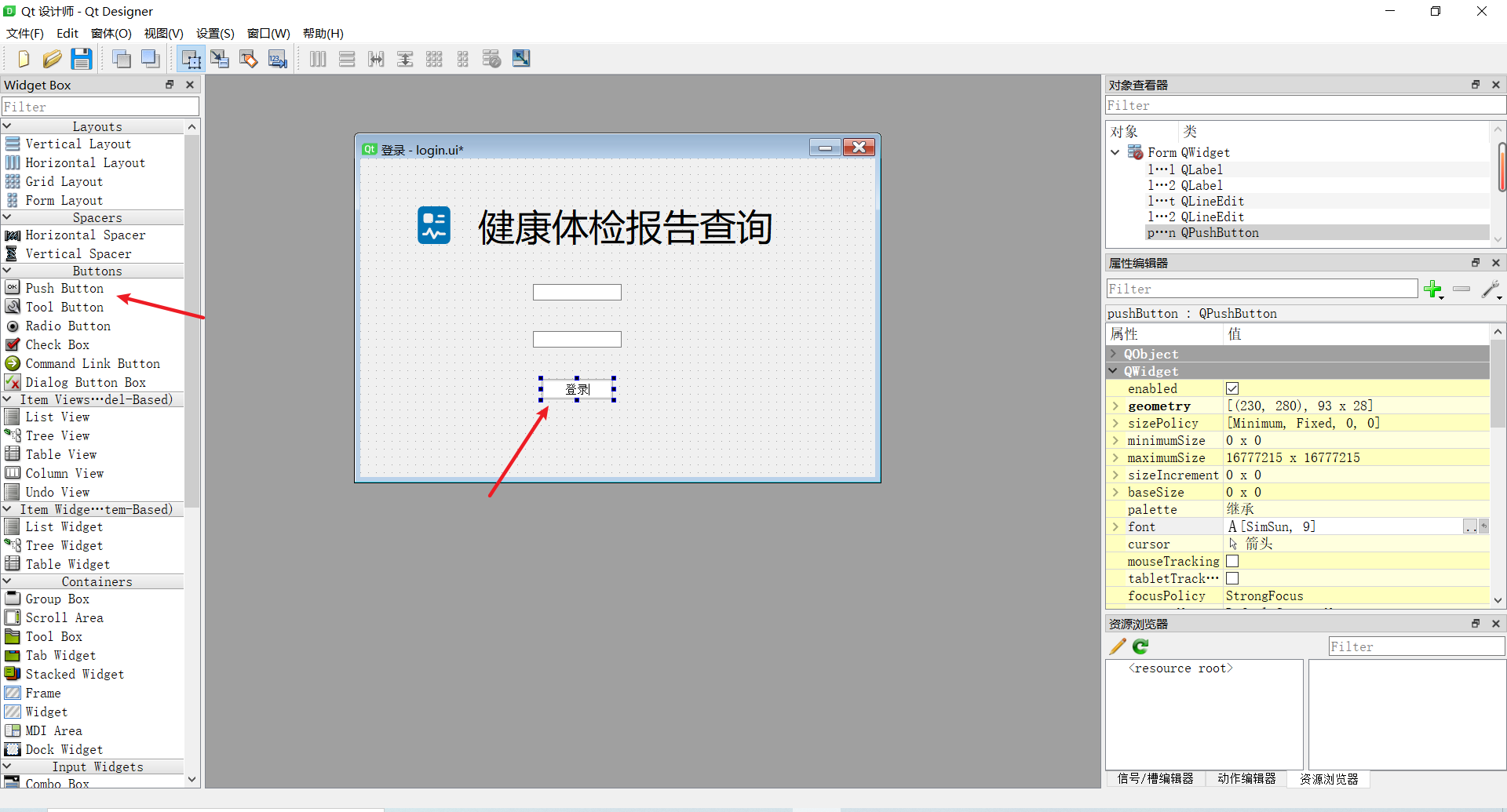Select Tab Widget in the Widget Box

pyautogui.click(x=60, y=655)
